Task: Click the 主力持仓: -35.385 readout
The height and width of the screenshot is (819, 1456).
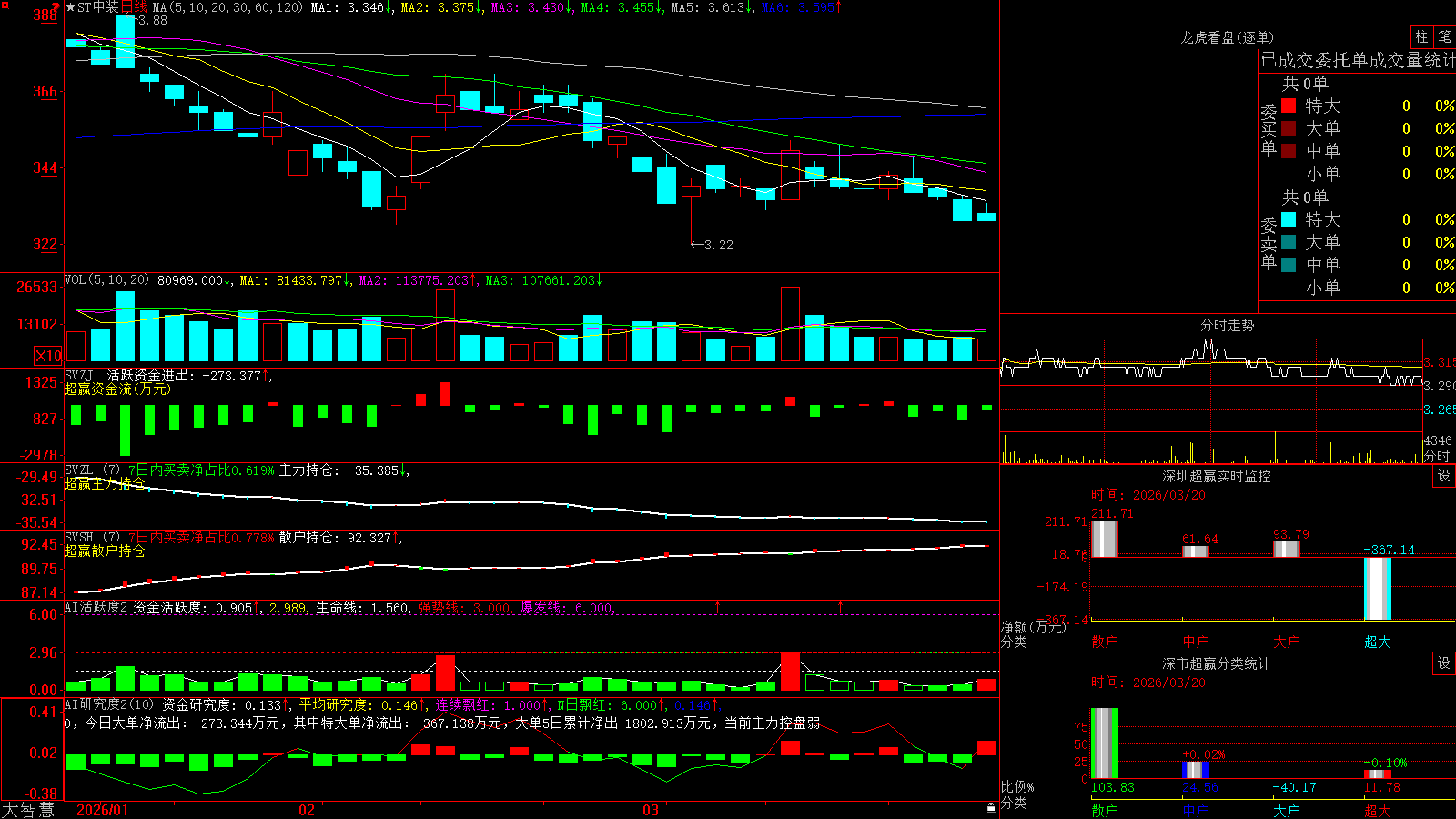Action: [x=343, y=470]
